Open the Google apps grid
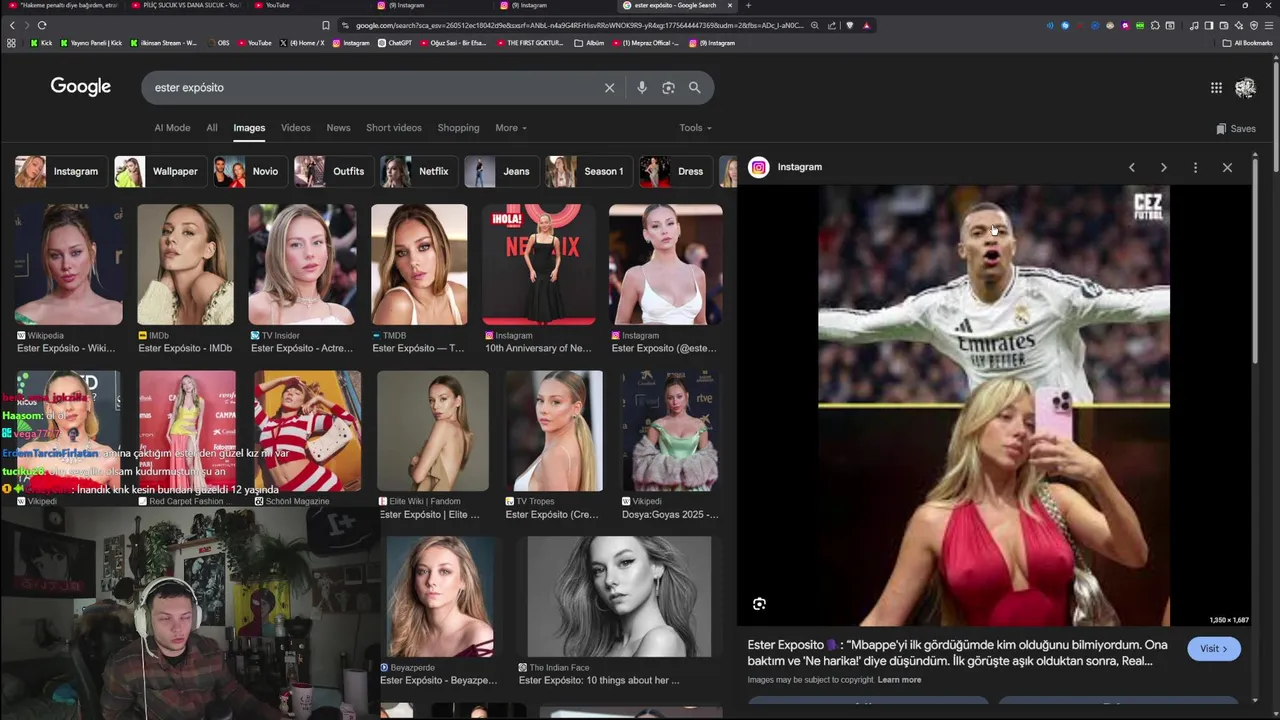 pos(1216,88)
